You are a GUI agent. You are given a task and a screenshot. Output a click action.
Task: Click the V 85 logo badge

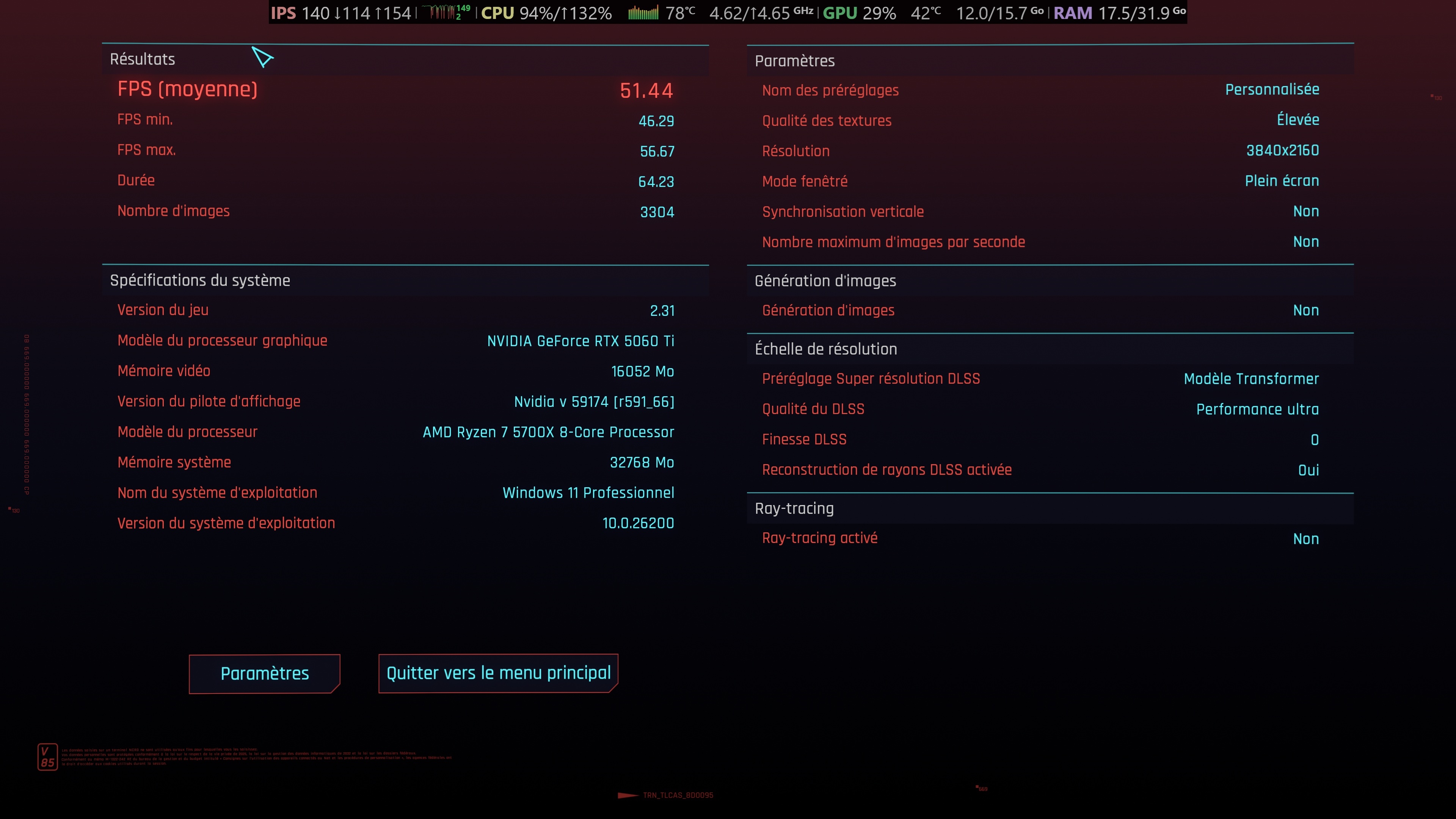pos(47,756)
